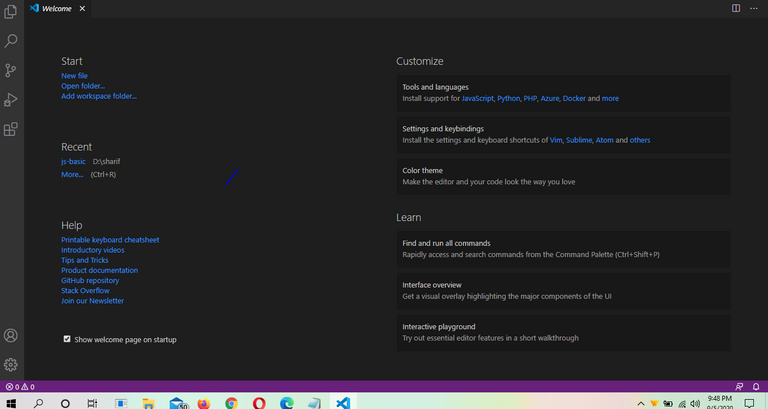This screenshot has width=768, height=409.
Task: Open the Accounts menu icon
Action: (11, 336)
